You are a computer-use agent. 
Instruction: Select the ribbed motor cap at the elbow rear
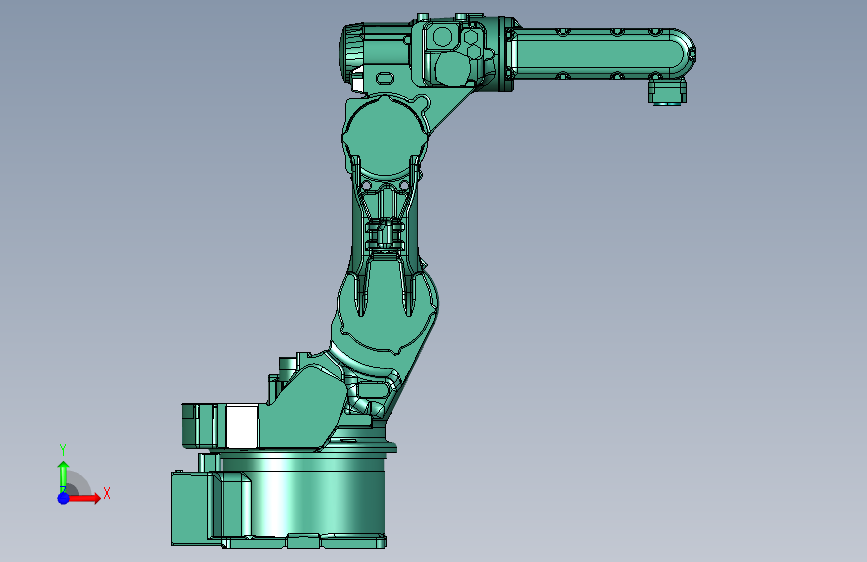pos(352,52)
